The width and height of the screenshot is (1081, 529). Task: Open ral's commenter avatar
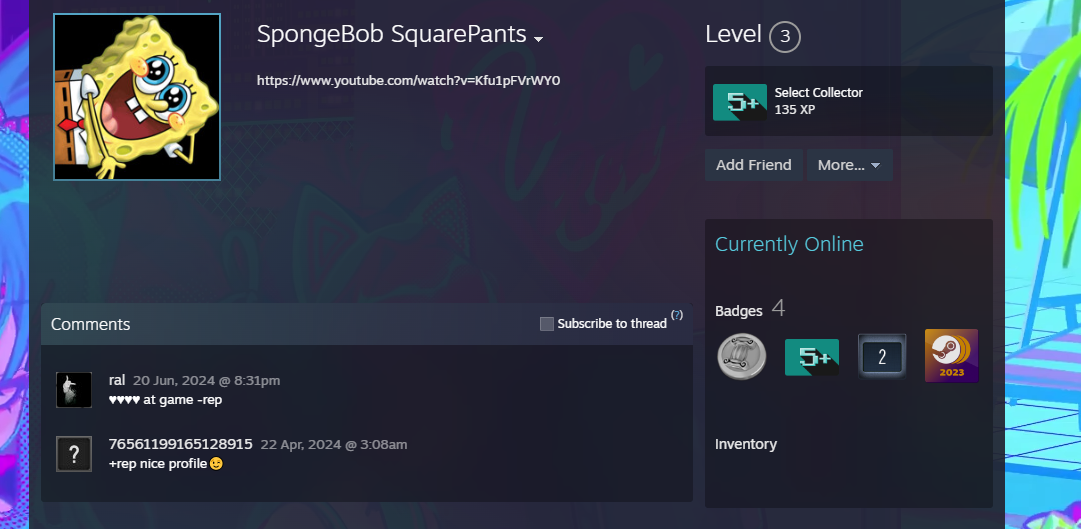click(x=74, y=390)
